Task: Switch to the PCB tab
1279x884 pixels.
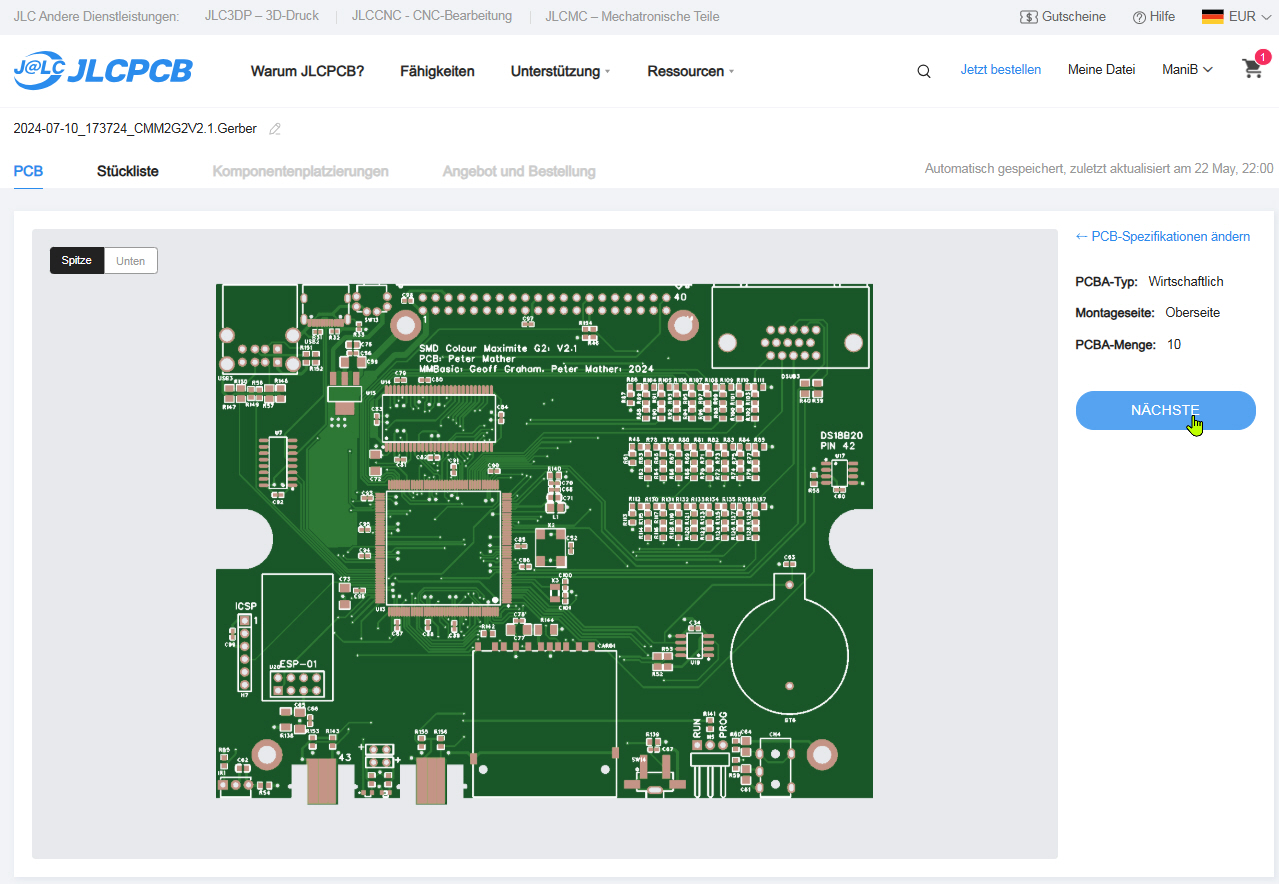Action: tap(28, 171)
